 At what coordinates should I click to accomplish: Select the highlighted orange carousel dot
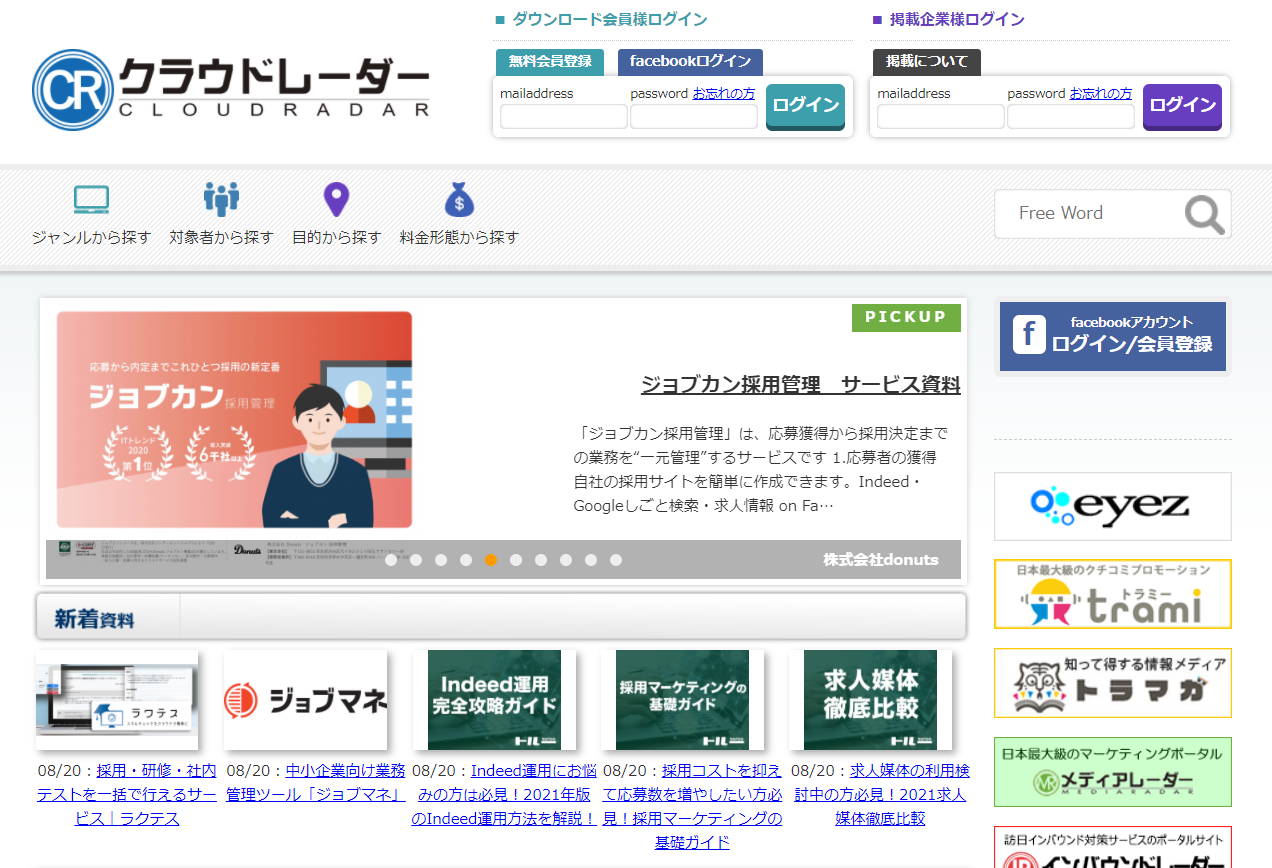[x=491, y=560]
